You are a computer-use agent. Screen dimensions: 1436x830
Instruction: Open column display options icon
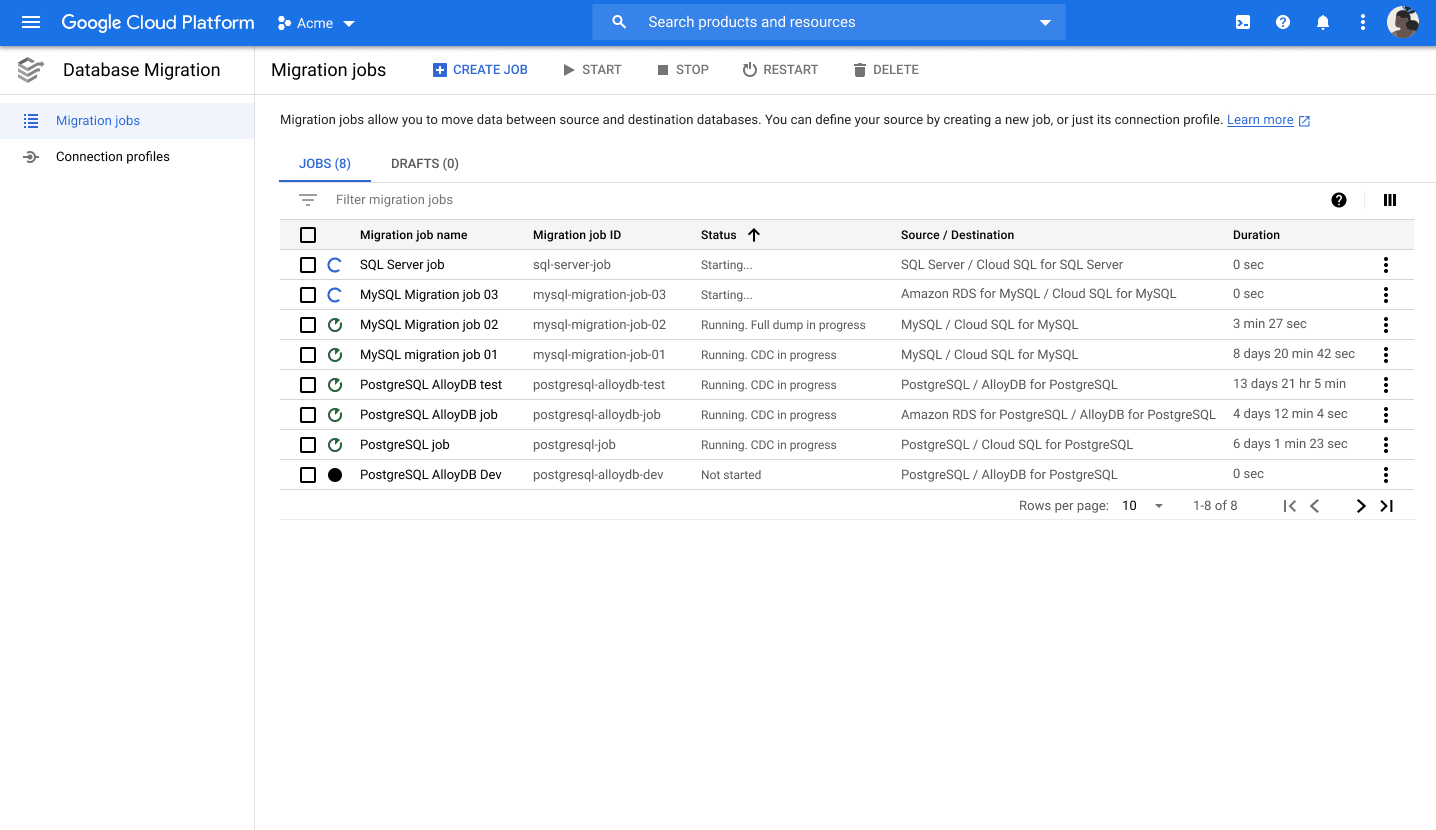(x=1390, y=200)
